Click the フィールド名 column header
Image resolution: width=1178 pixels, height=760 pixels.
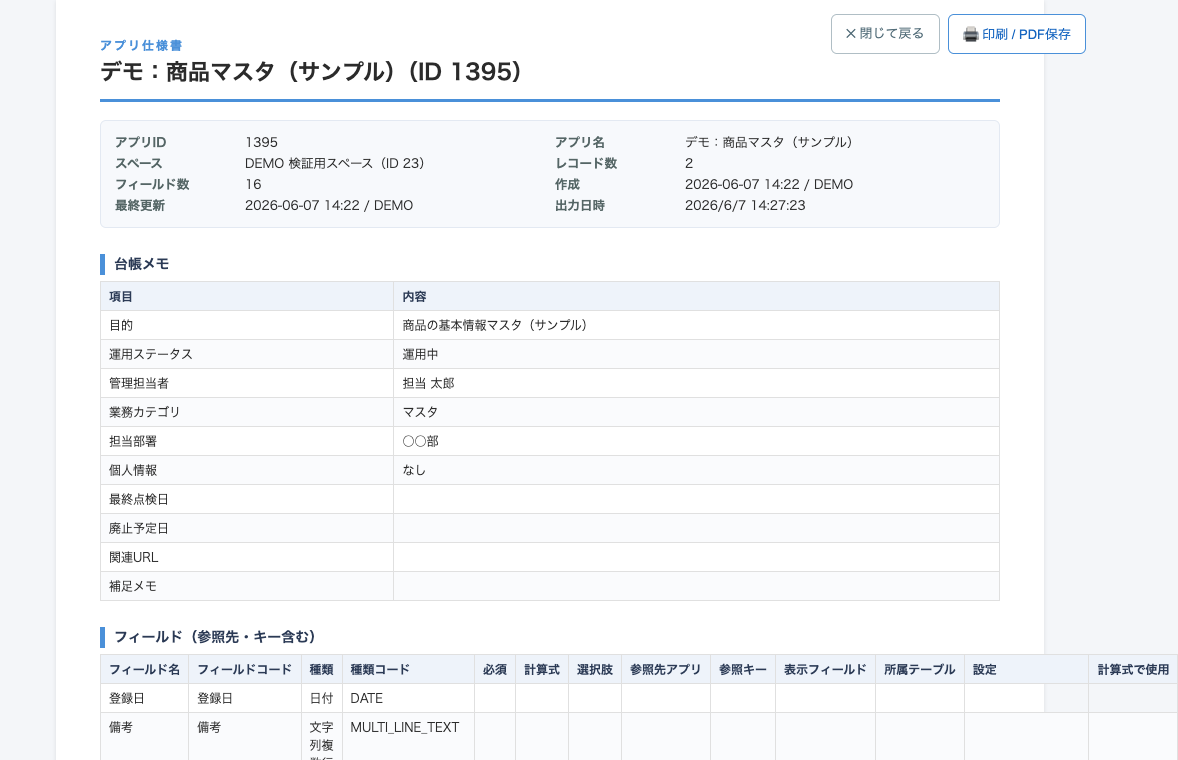tap(144, 669)
